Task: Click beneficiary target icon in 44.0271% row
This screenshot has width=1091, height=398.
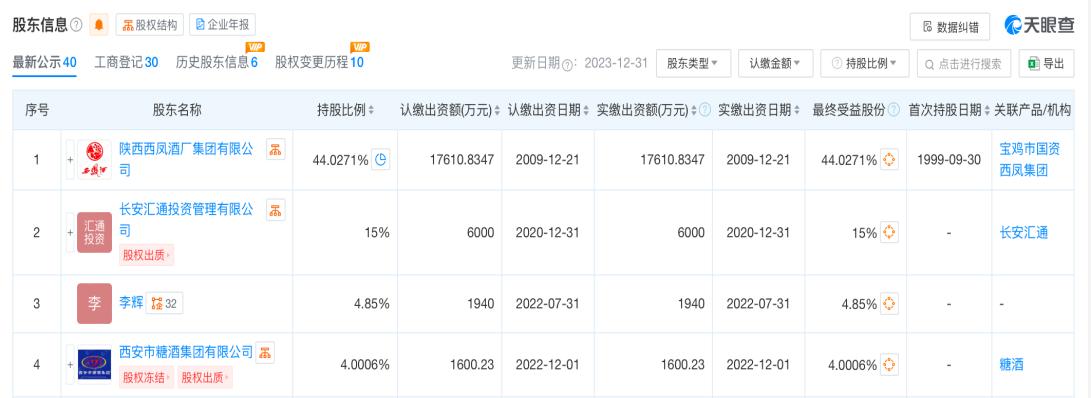Action: click(889, 159)
